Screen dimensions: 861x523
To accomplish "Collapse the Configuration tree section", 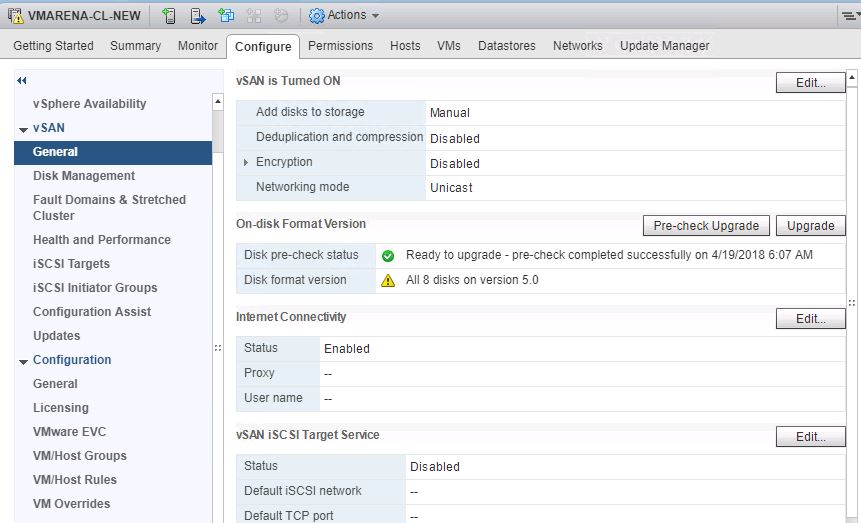I will [x=23, y=361].
